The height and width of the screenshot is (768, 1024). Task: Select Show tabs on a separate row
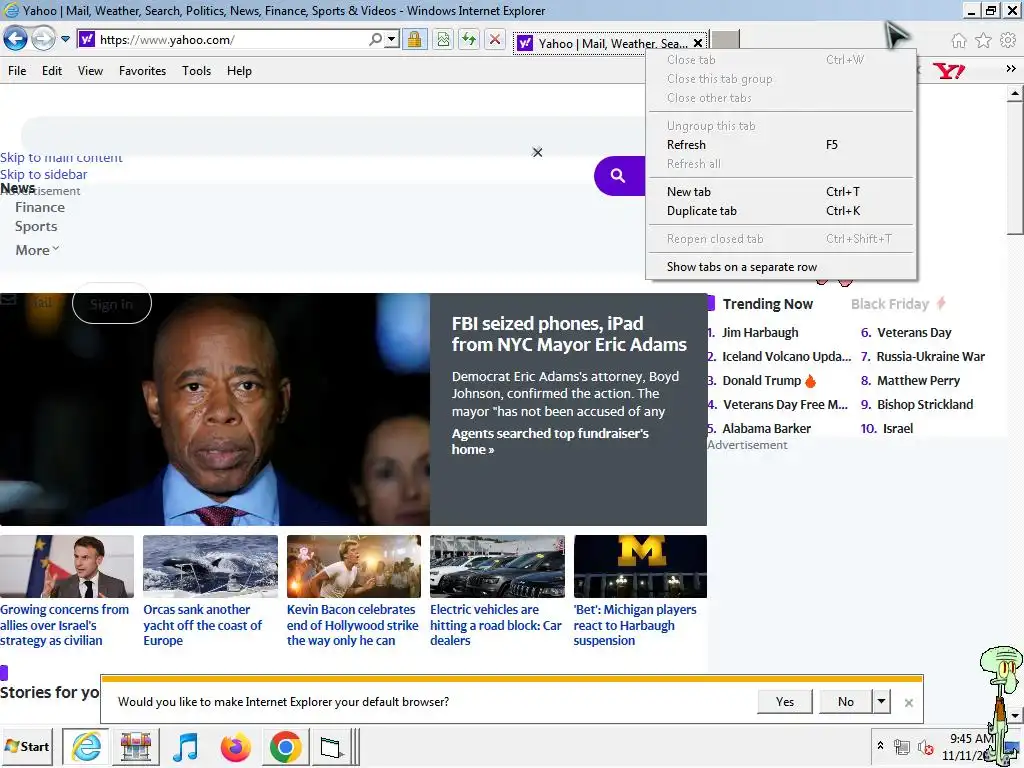[x=781, y=267]
